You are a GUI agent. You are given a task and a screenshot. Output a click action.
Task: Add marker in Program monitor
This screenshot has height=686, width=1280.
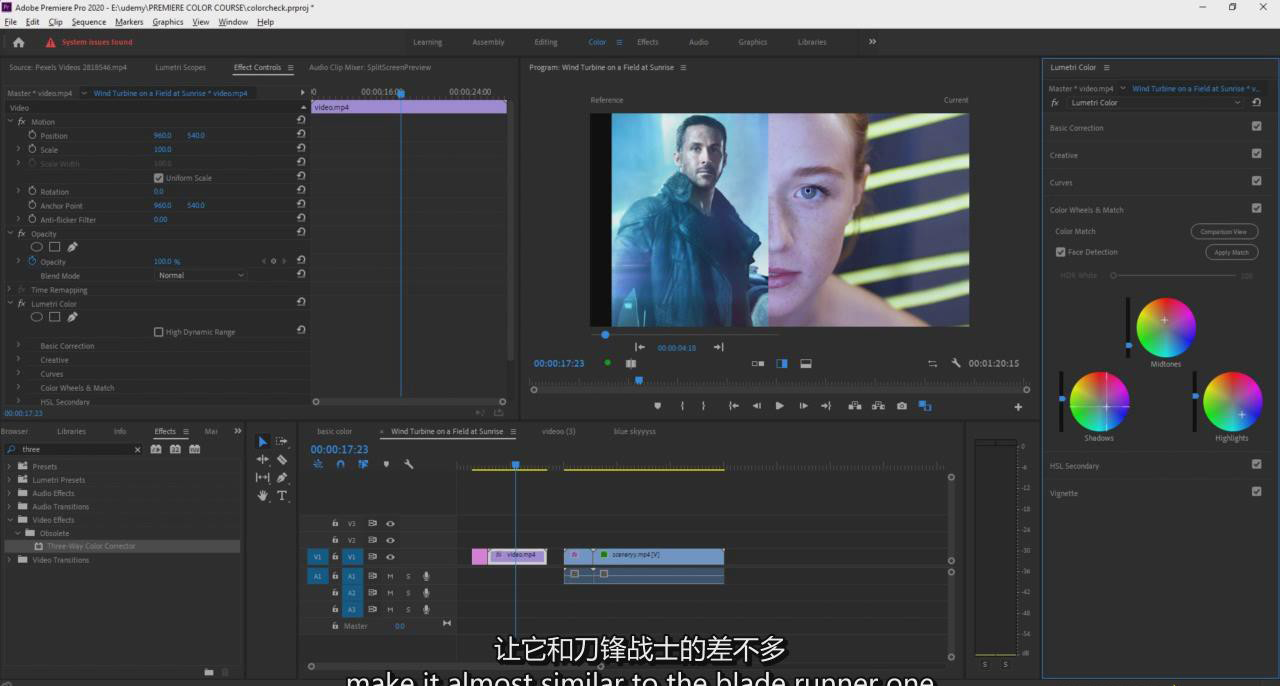tap(657, 406)
